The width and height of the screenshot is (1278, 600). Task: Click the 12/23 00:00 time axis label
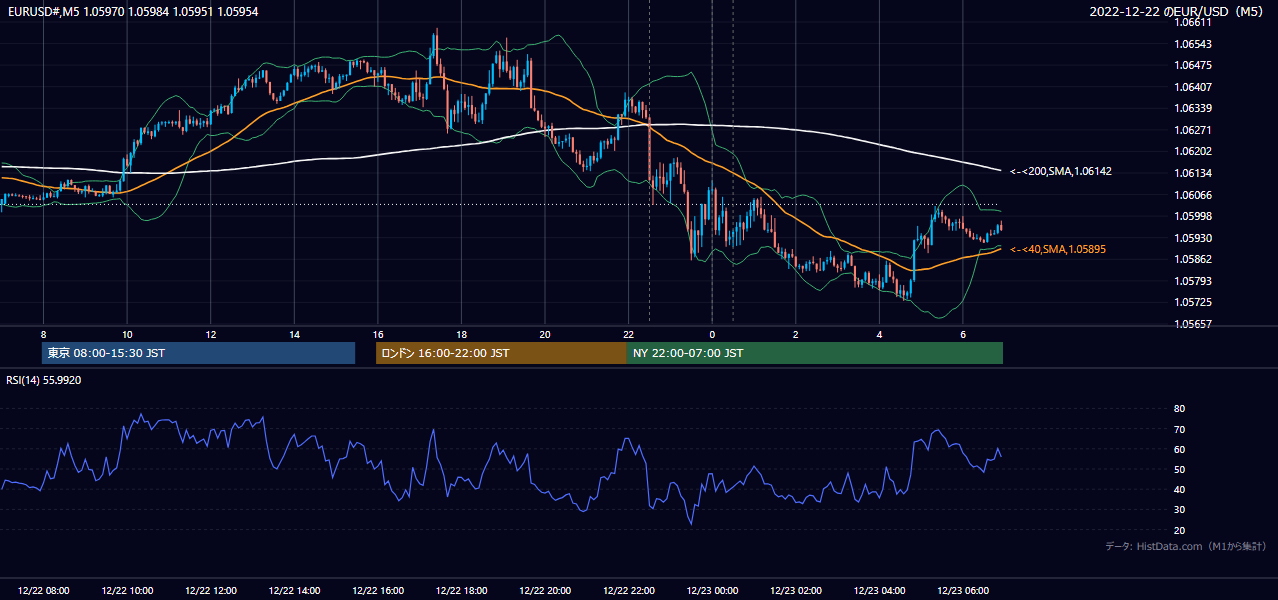pos(712,591)
